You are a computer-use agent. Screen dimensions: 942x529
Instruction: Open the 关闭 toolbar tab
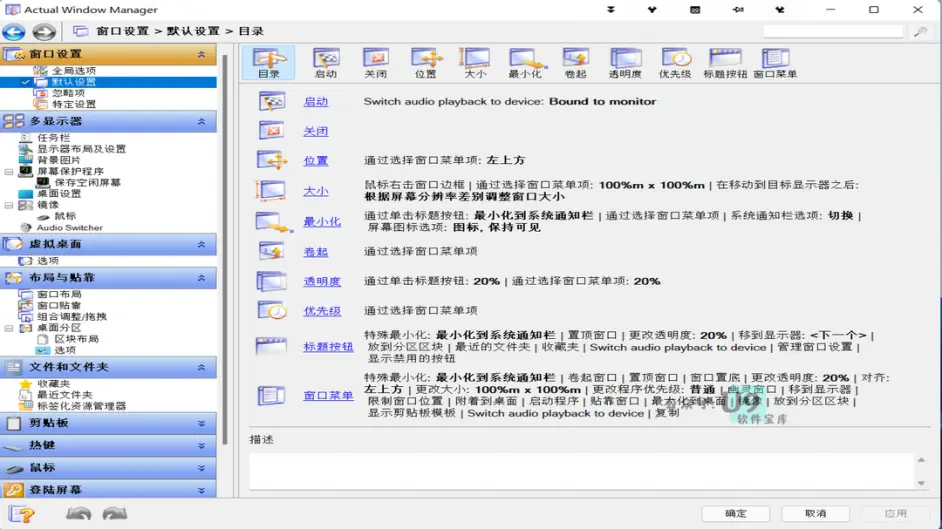(x=375, y=62)
